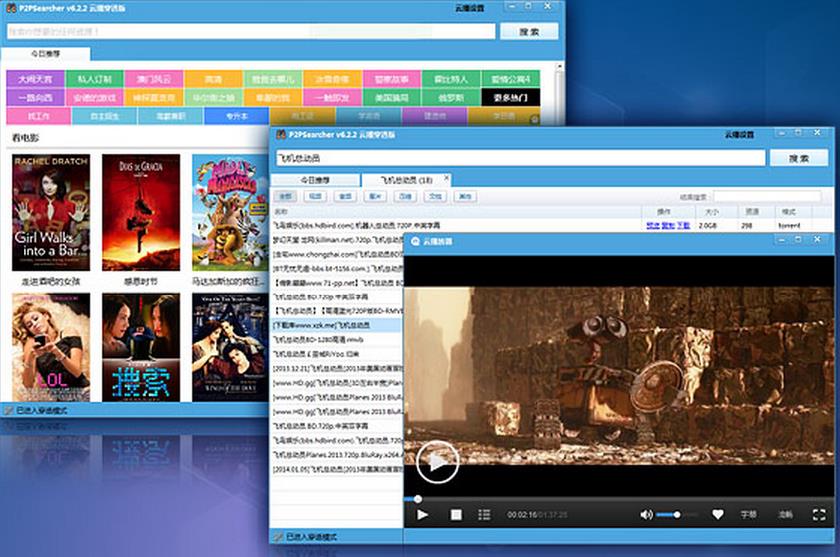Click the 搜索 button in front window
The height and width of the screenshot is (557, 840).
click(x=798, y=158)
